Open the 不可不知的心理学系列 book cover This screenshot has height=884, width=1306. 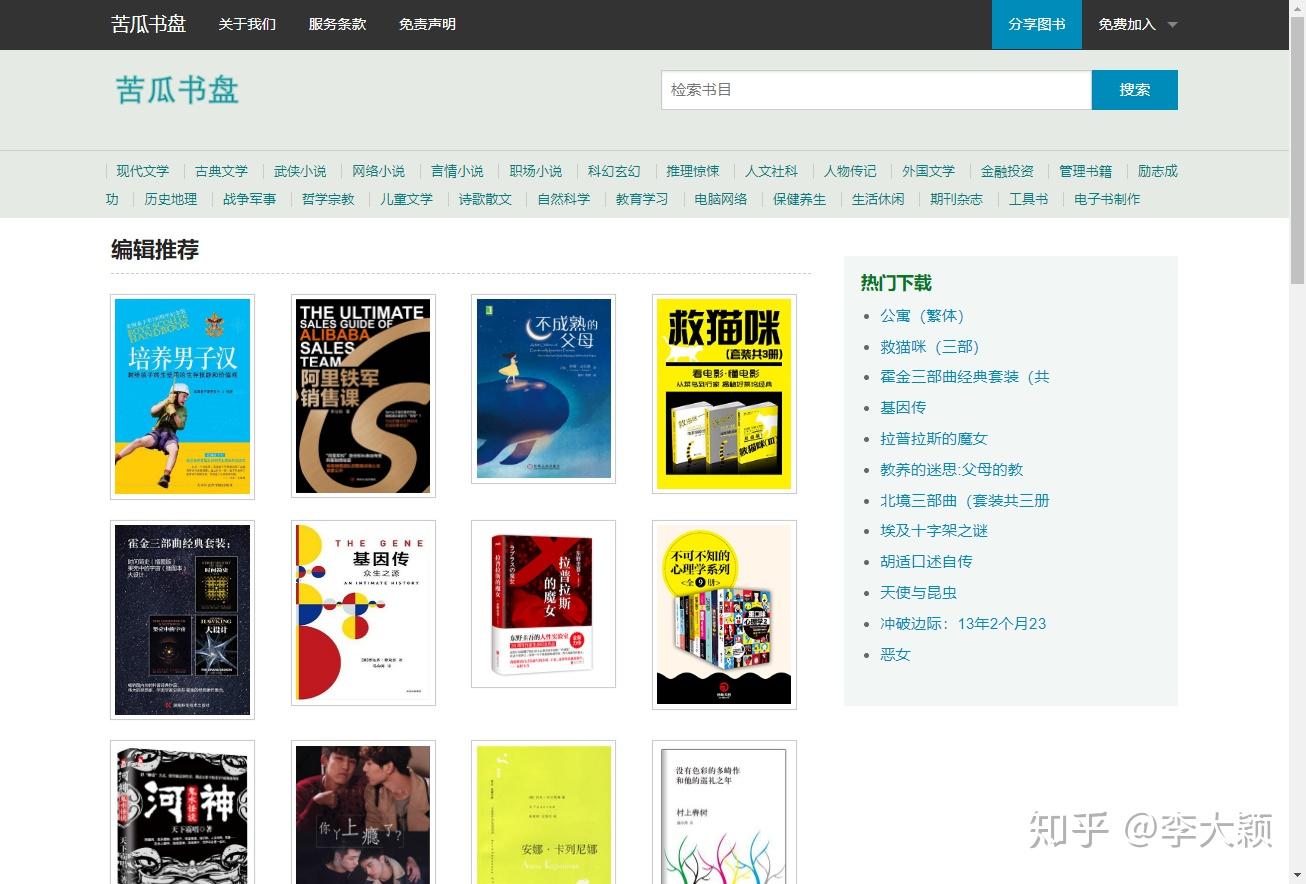click(724, 615)
